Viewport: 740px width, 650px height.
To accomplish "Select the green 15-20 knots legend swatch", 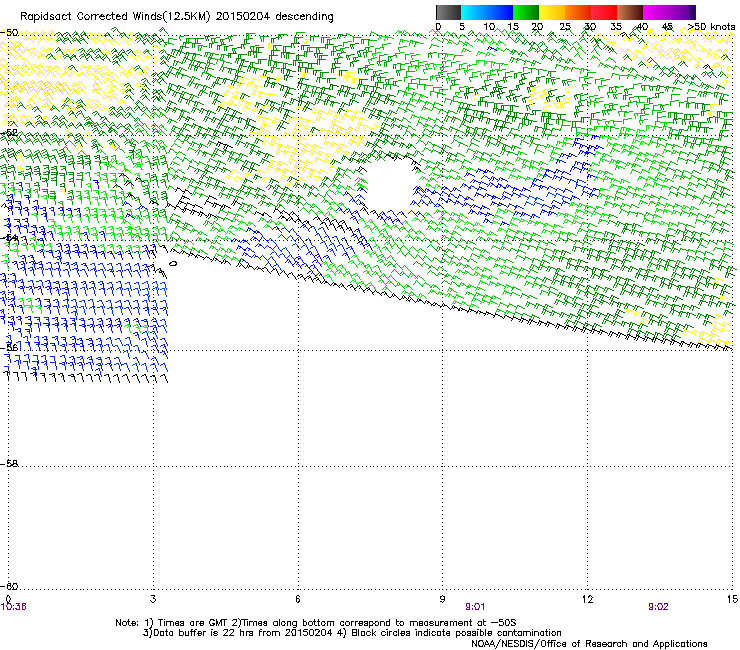I will click(x=526, y=12).
